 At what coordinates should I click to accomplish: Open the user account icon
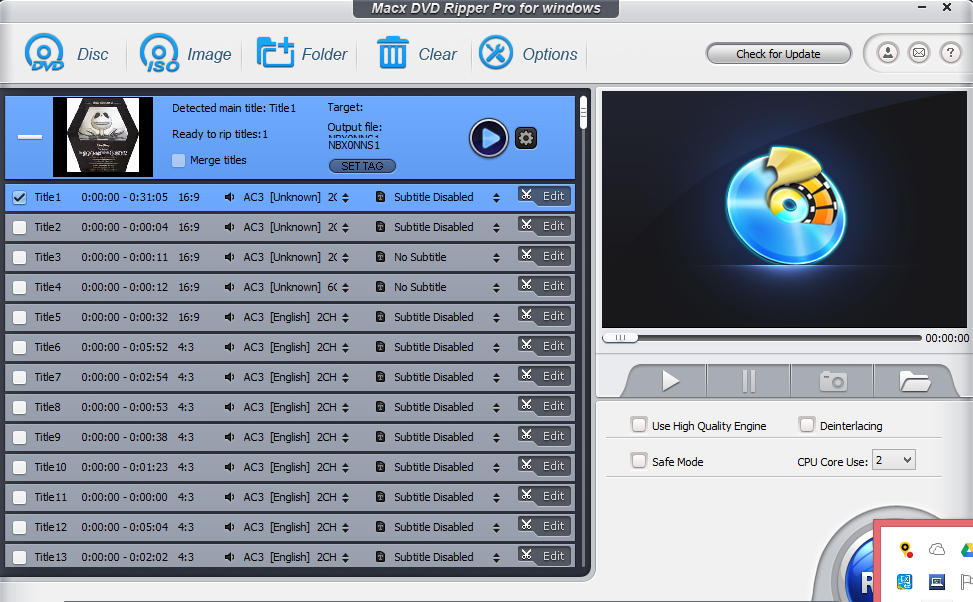[x=888, y=53]
